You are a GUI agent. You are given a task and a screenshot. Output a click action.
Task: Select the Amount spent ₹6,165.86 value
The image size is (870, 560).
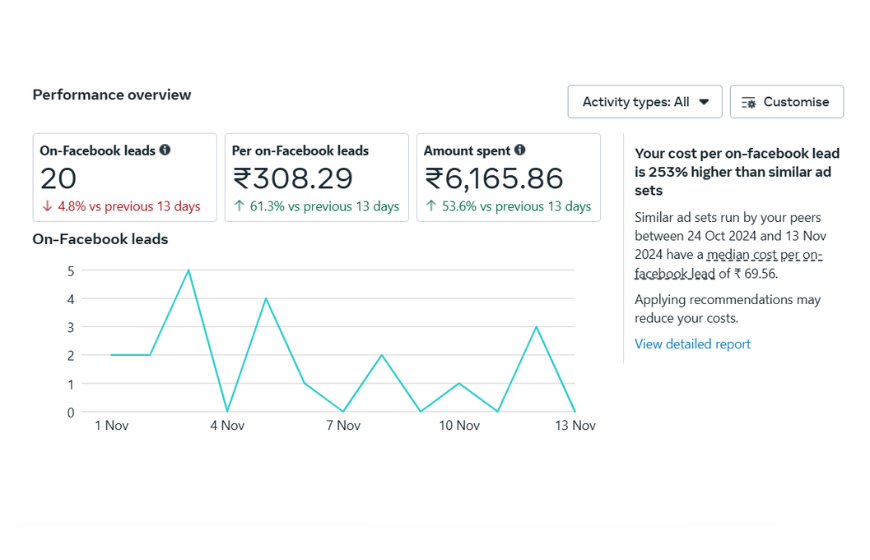coord(494,179)
